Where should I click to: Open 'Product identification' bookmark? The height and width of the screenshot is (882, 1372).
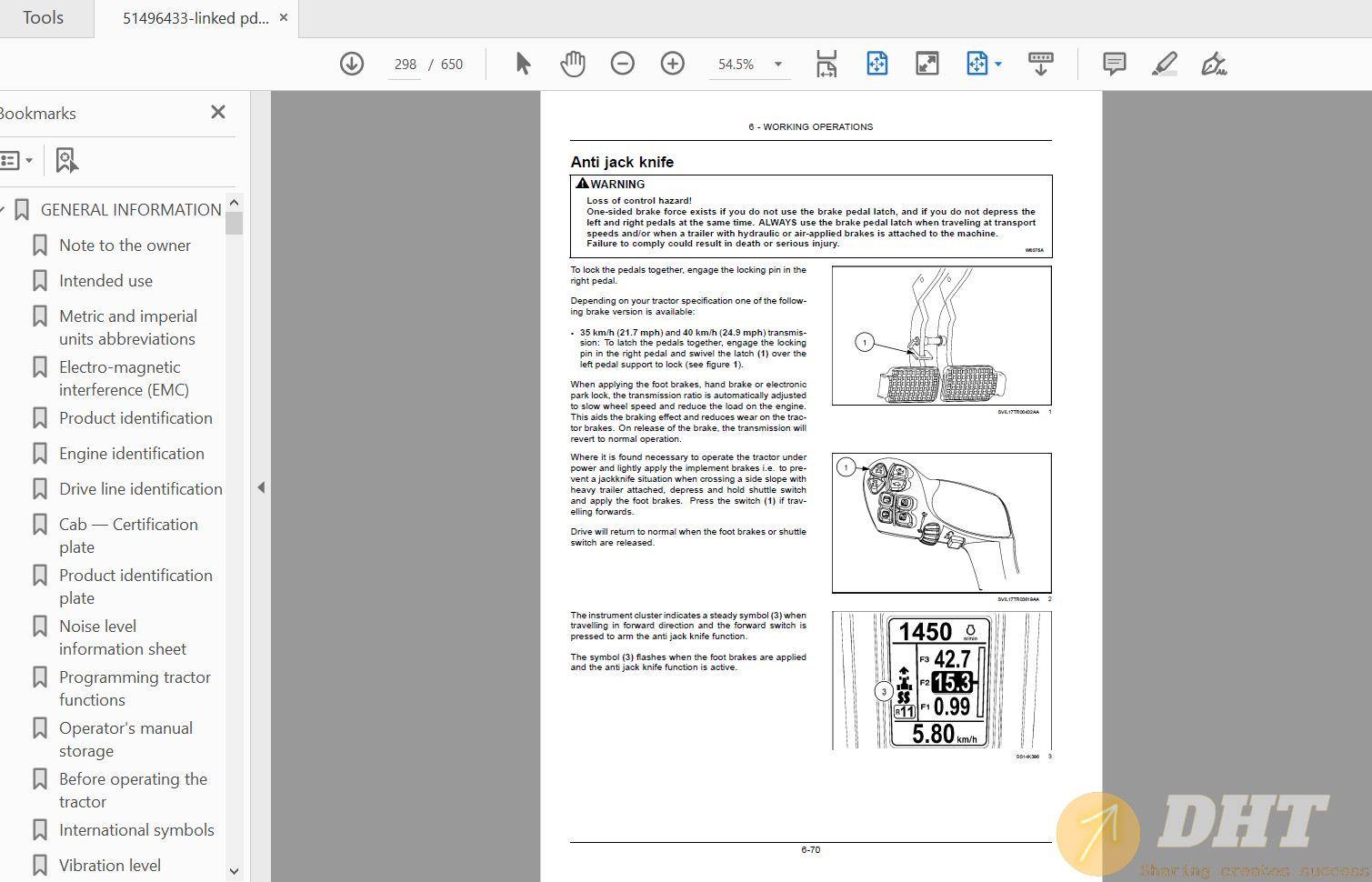coord(135,418)
